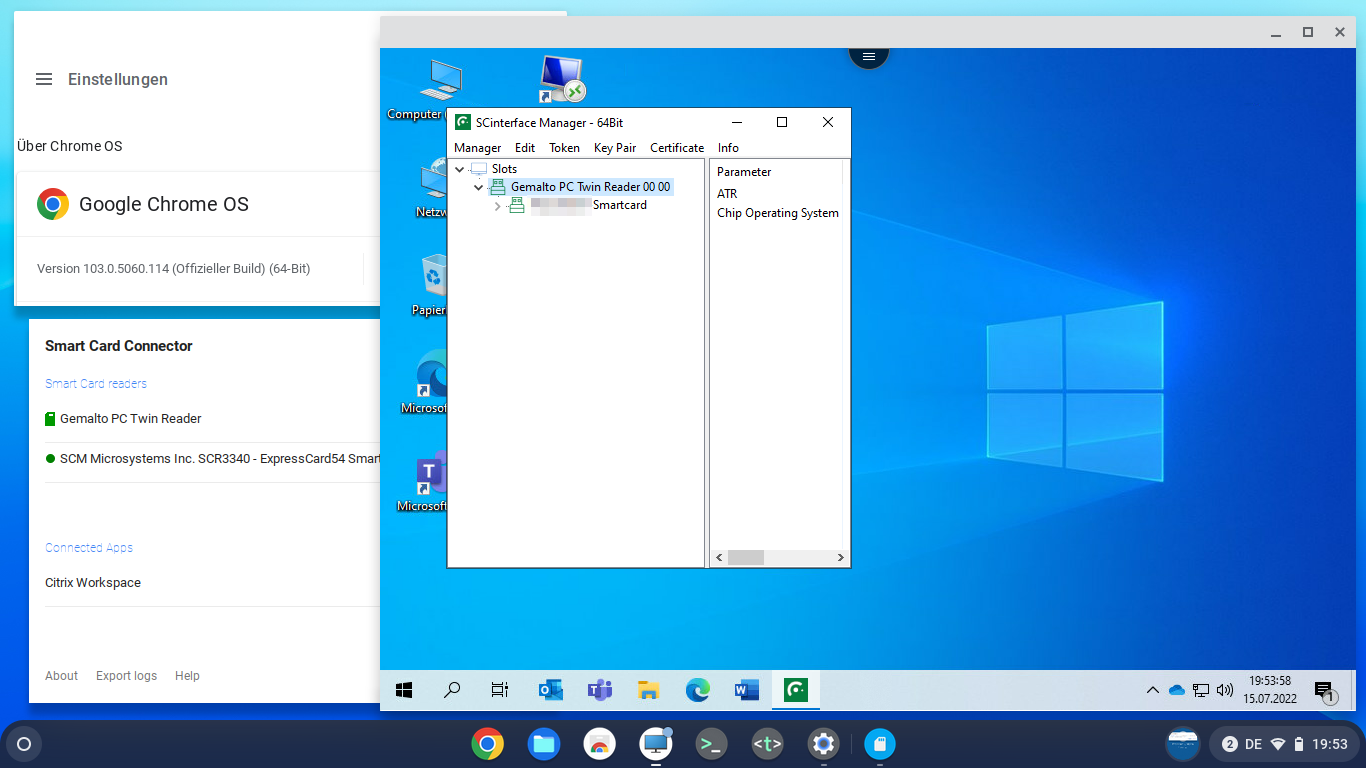Click the SCinterface Manager title bar icon
The width and height of the screenshot is (1366, 768).
click(463, 122)
